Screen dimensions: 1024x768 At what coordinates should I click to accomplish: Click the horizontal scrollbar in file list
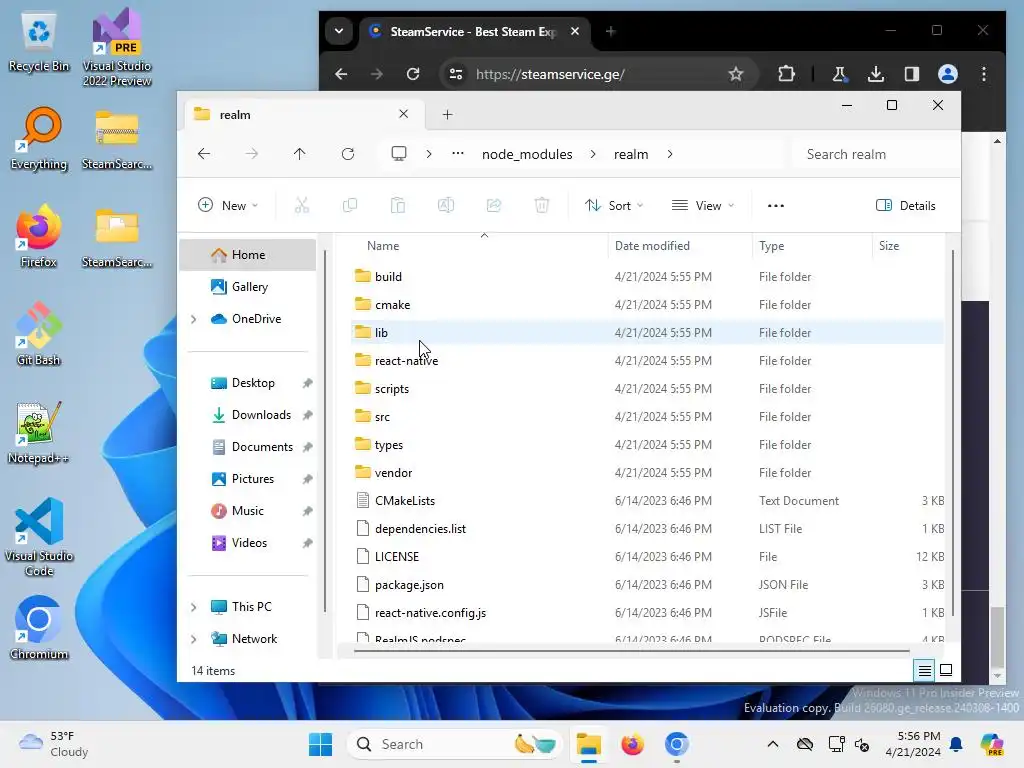pos(632,651)
